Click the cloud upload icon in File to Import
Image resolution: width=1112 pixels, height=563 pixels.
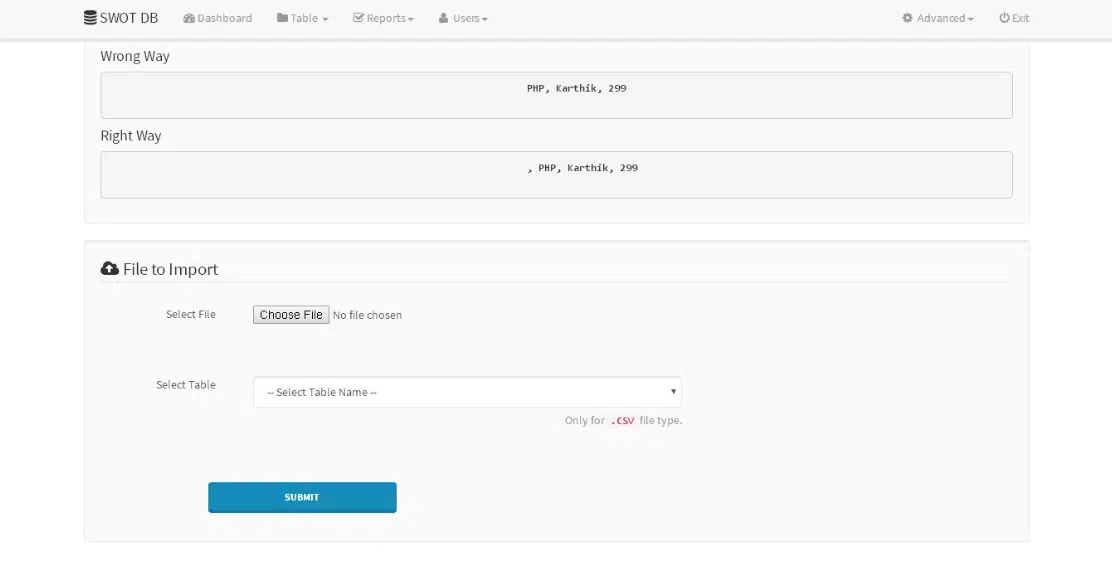click(110, 269)
